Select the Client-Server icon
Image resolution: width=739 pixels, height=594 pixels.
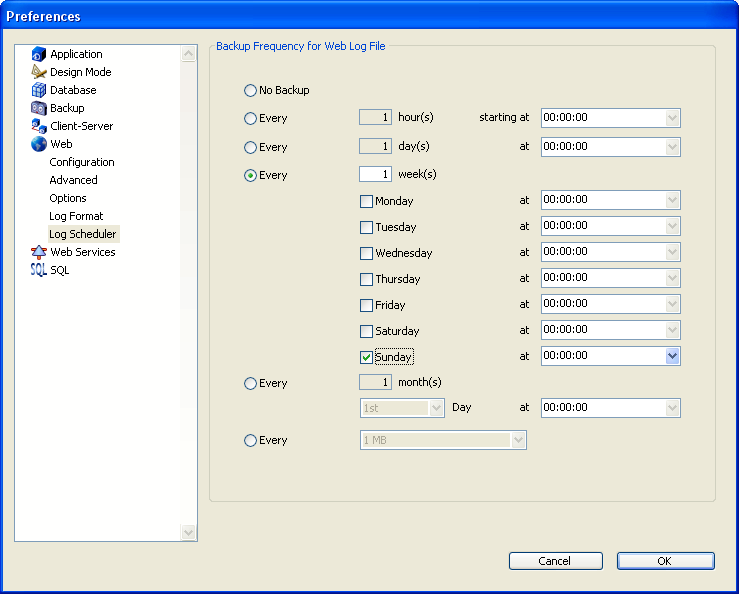(39, 126)
